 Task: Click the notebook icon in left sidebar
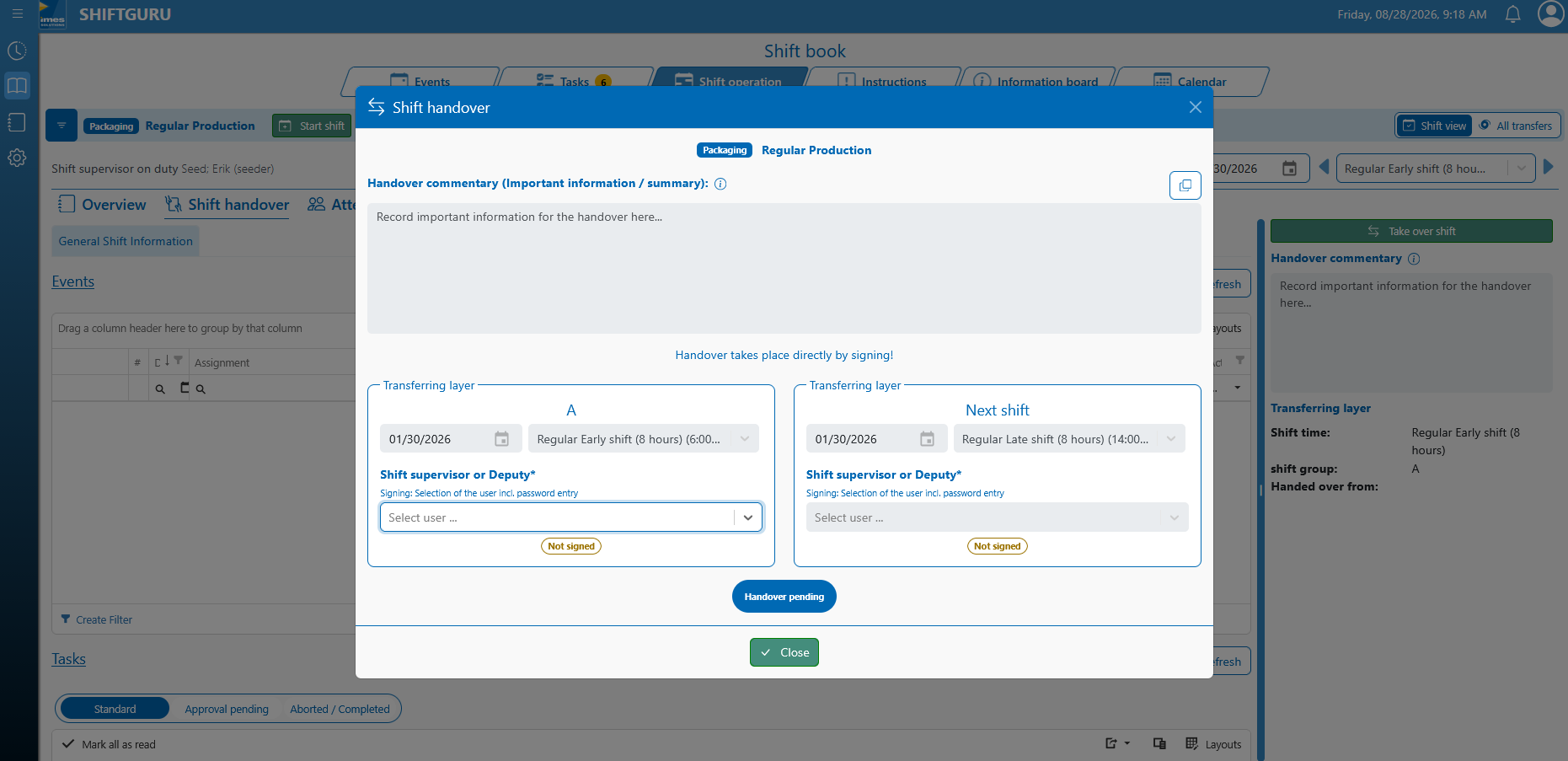[17, 122]
